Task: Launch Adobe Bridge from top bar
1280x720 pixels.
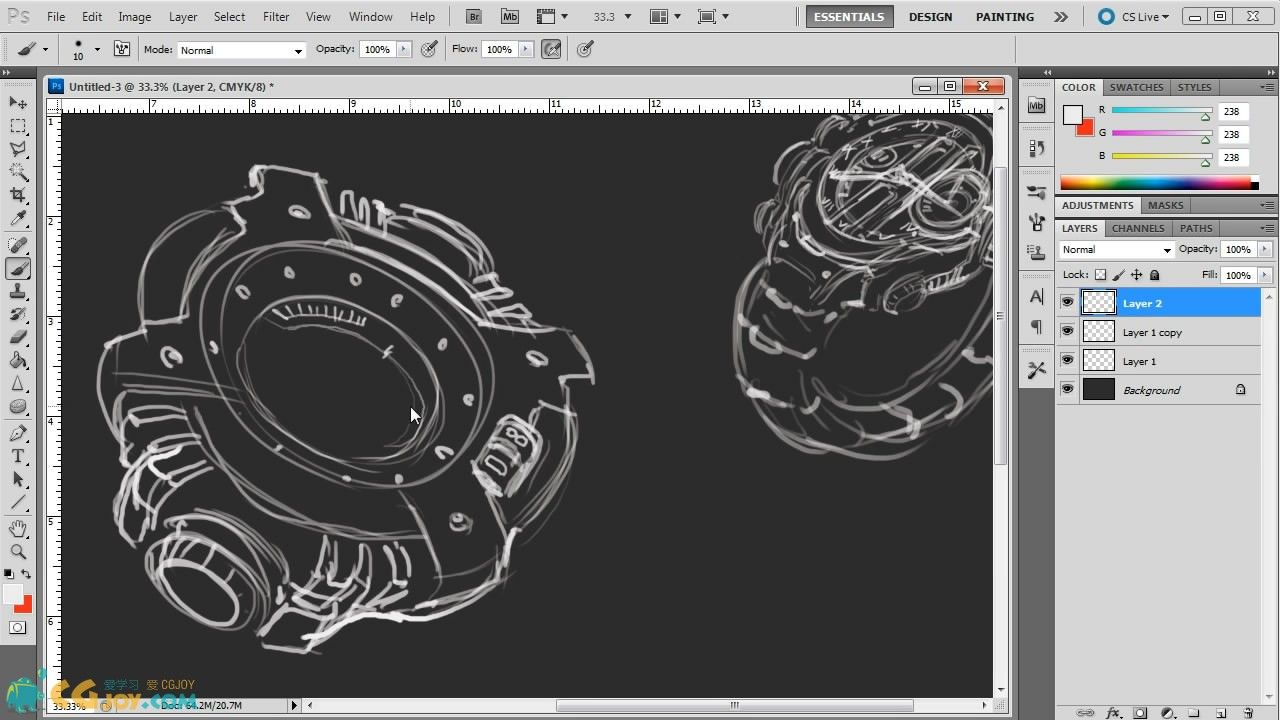Action: (x=475, y=17)
